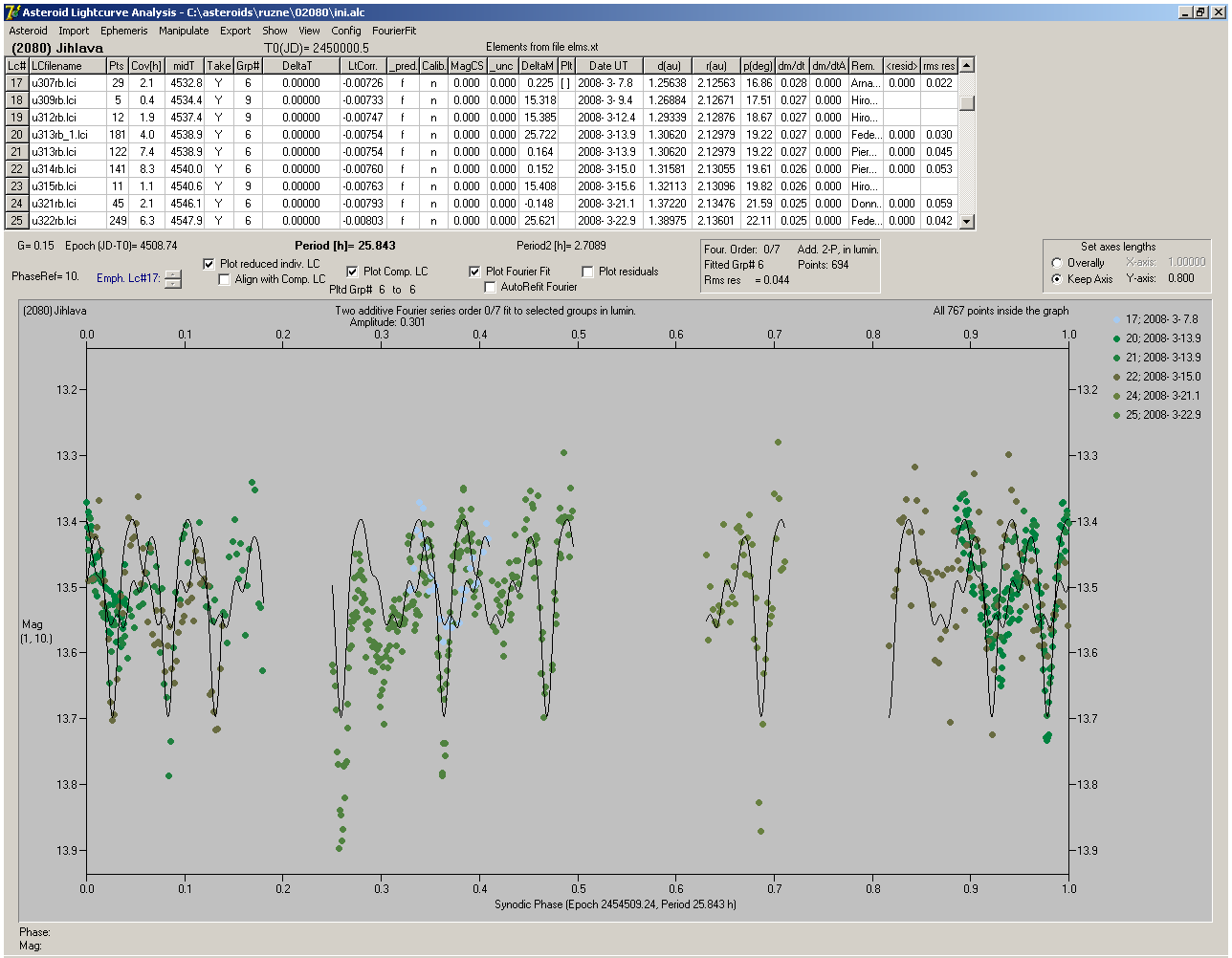Click Pts cell with value 249
The image size is (1232, 958).
coord(117,221)
